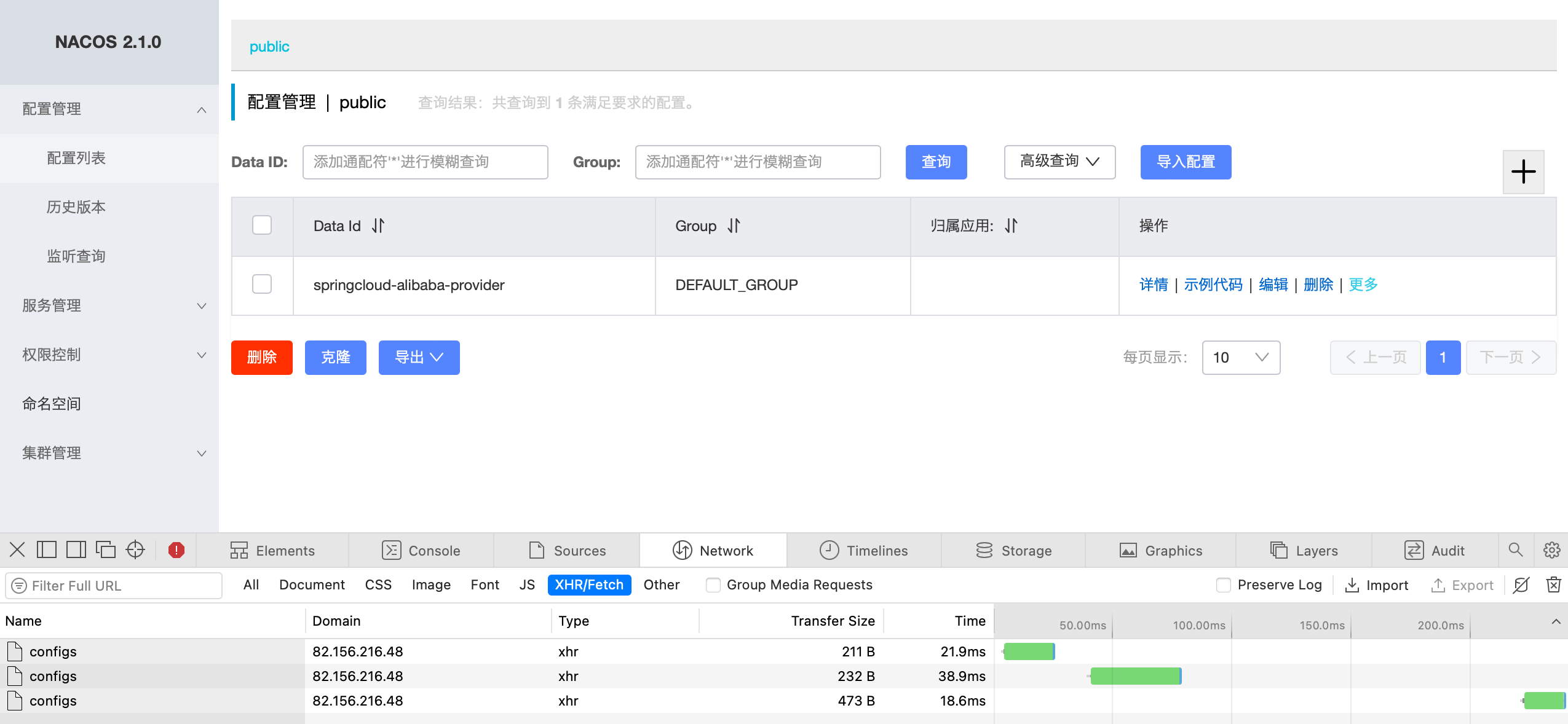Filter network requests by Image
The height and width of the screenshot is (724, 1568).
coord(431,584)
